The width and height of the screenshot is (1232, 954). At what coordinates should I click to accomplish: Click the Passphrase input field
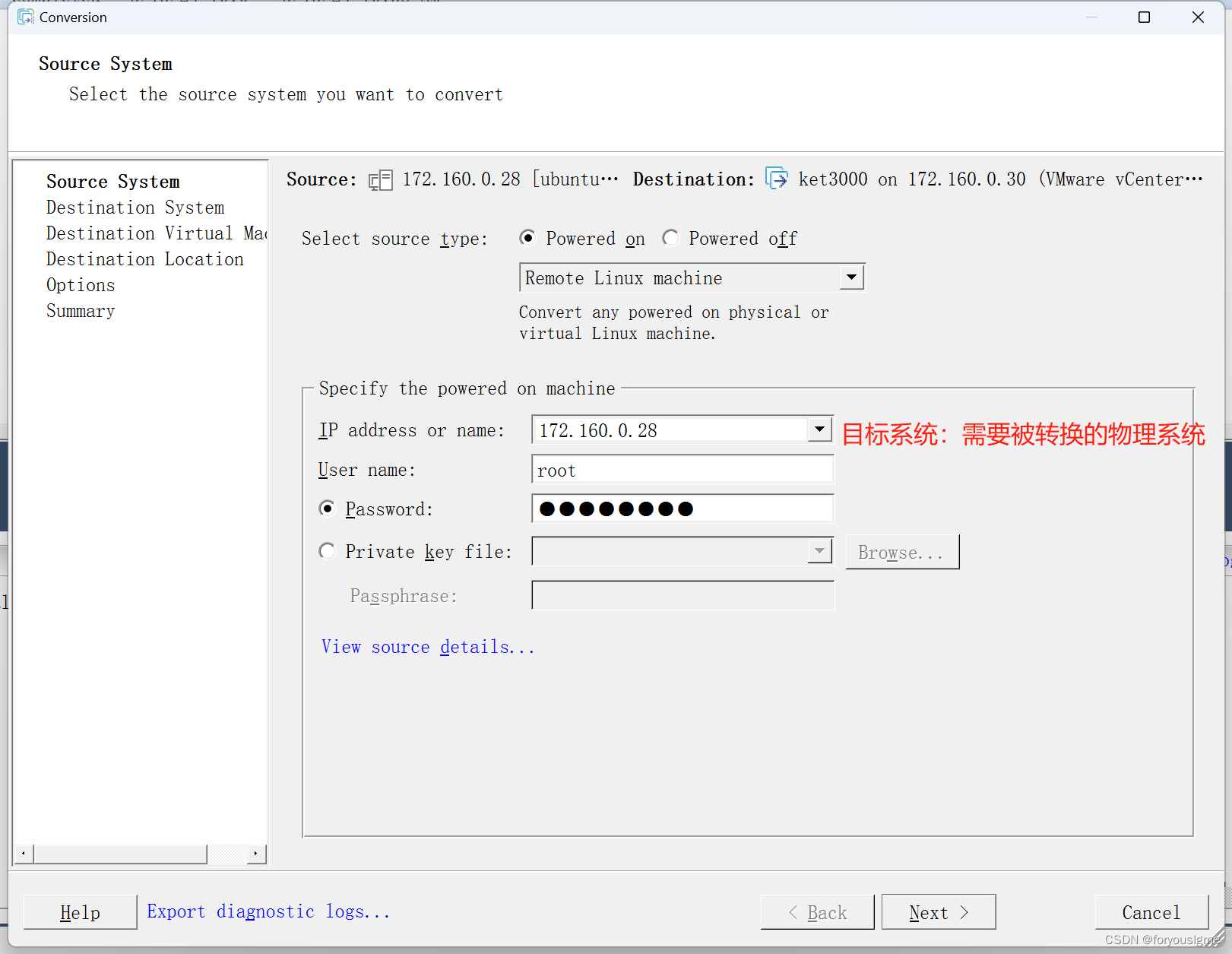click(x=683, y=595)
